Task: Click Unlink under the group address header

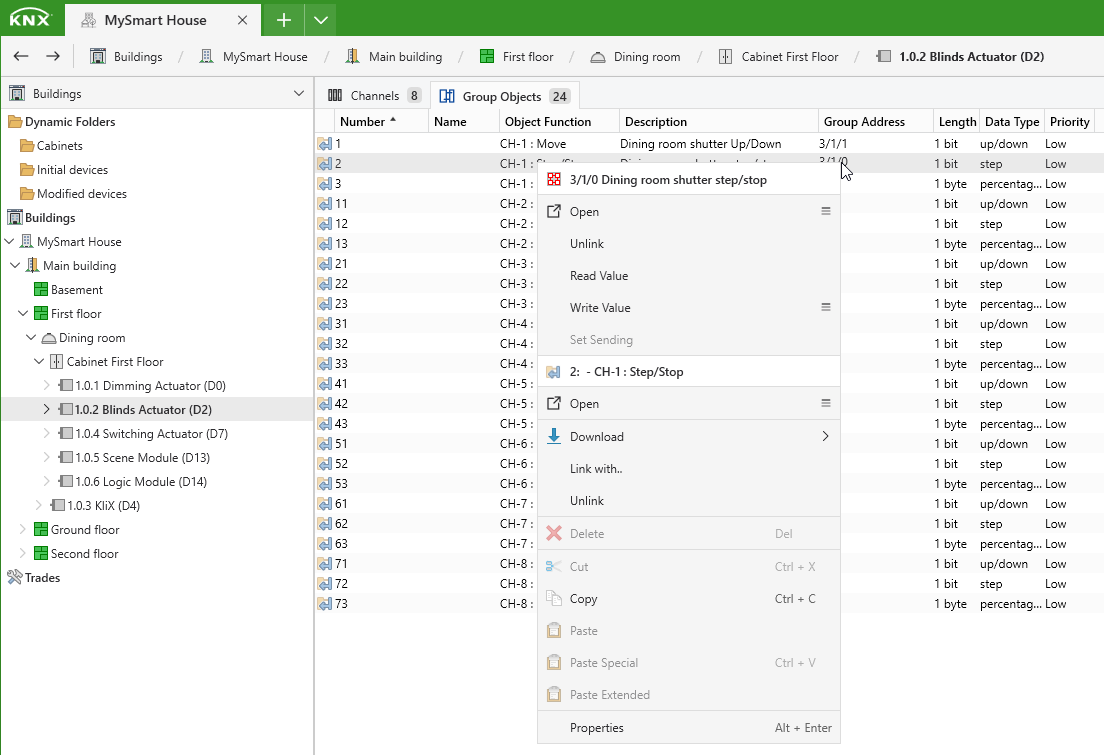Action: 586,244
